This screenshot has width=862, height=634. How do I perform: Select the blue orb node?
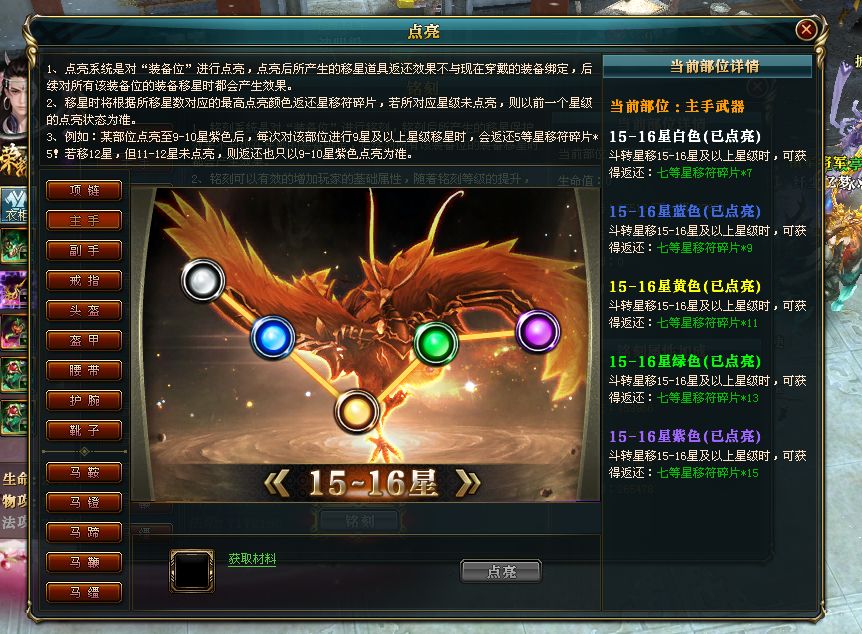pos(273,337)
